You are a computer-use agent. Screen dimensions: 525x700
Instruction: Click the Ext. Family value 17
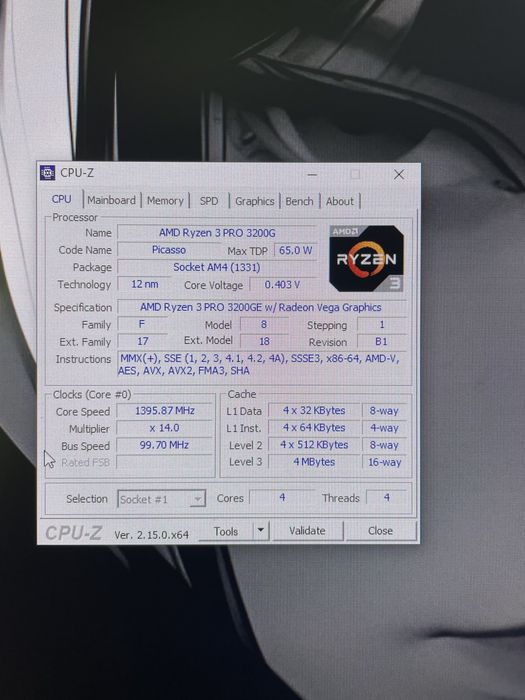(x=142, y=342)
